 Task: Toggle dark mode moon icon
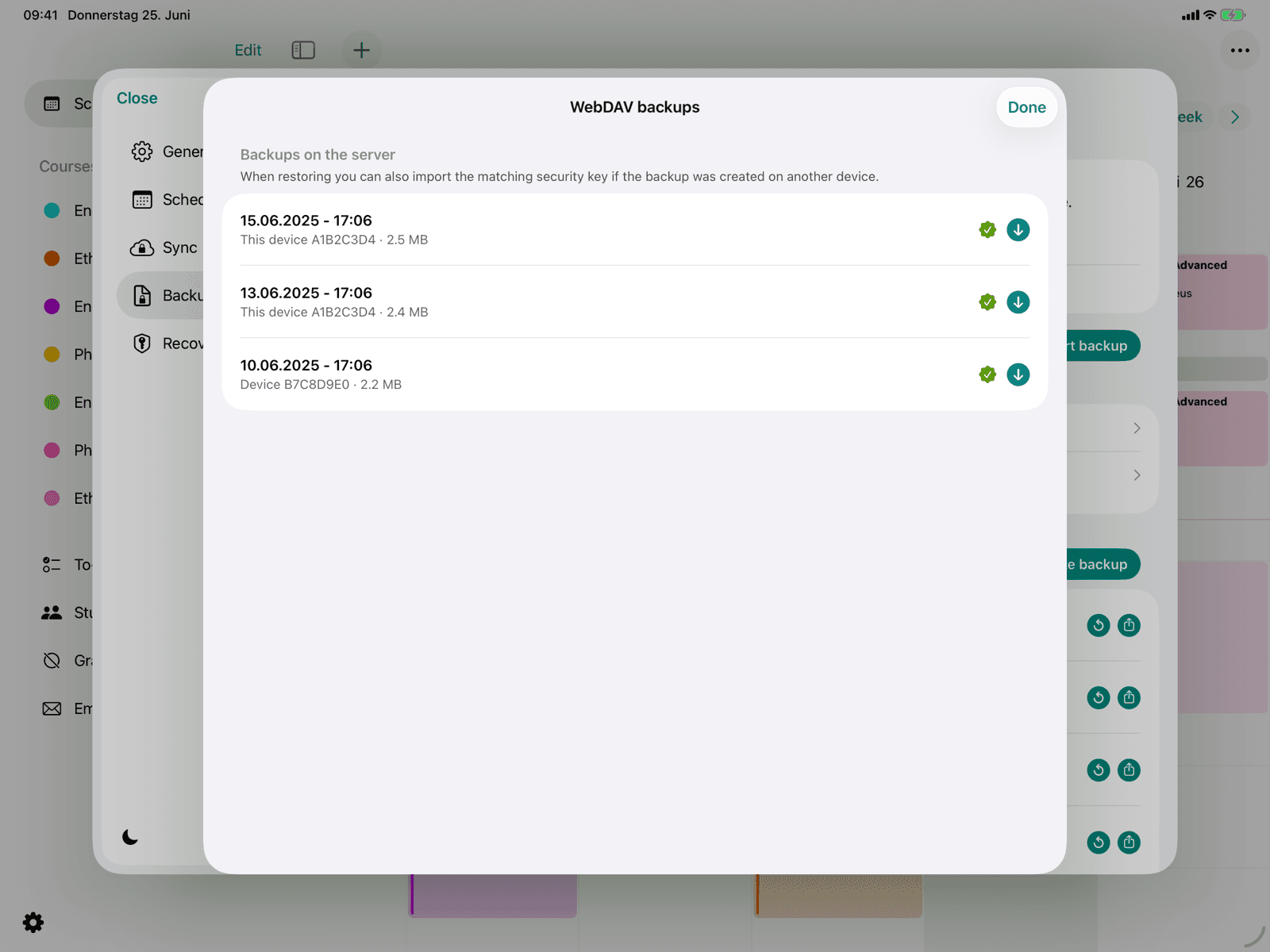click(x=131, y=837)
